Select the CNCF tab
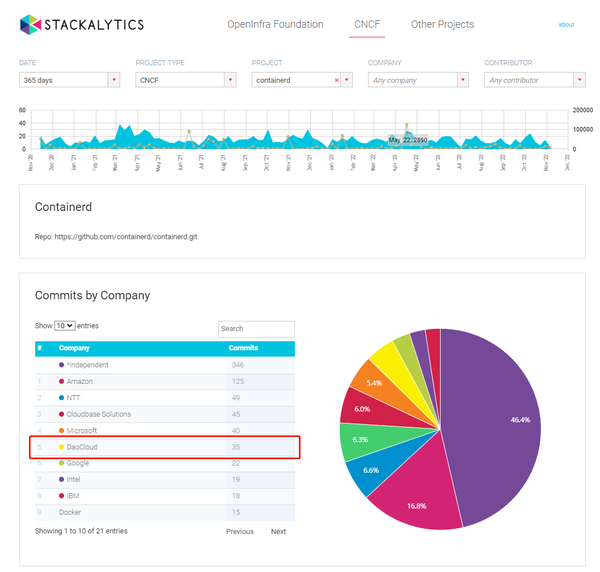Image resolution: width=600 pixels, height=572 pixels. (367, 24)
